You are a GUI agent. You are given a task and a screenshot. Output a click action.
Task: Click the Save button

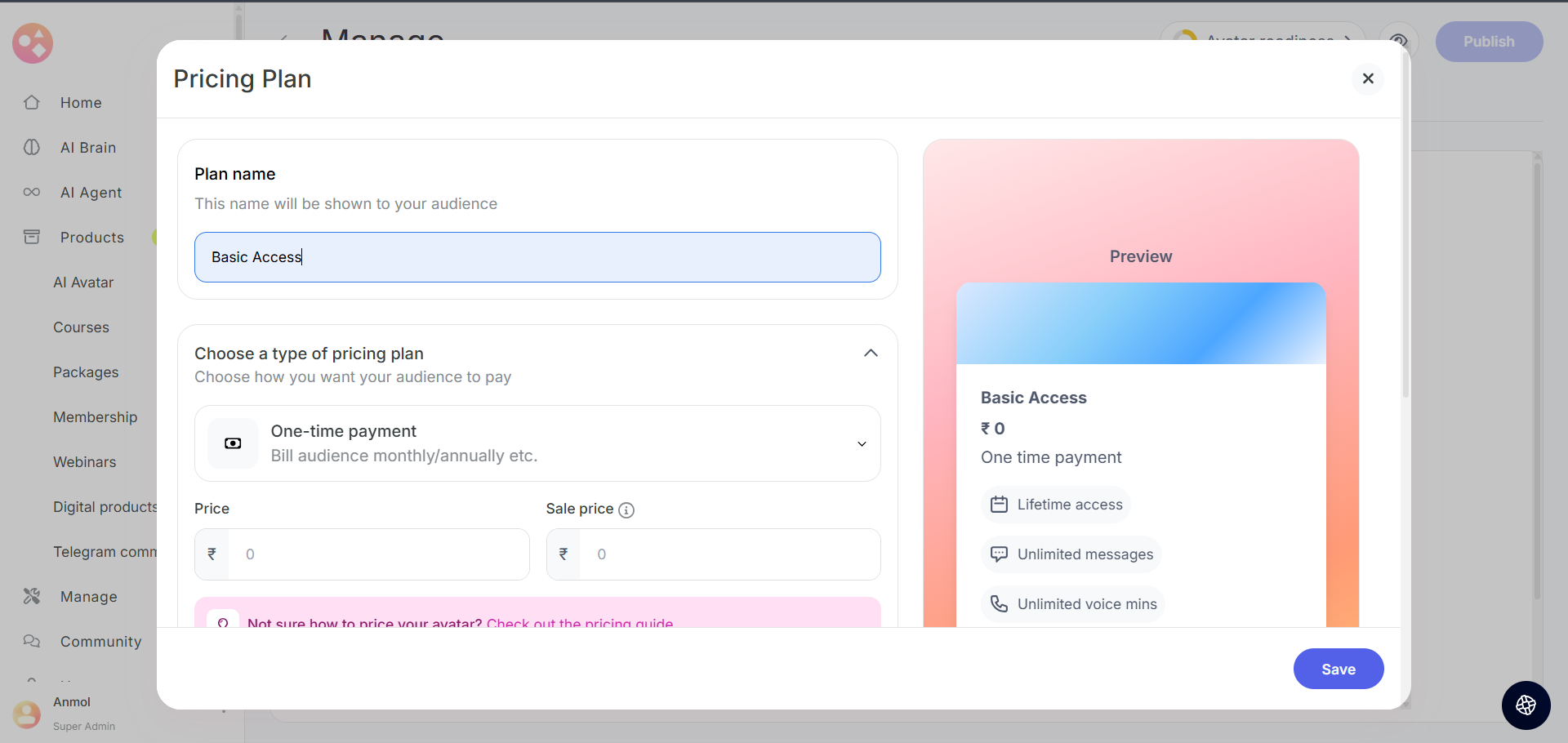coord(1338,670)
